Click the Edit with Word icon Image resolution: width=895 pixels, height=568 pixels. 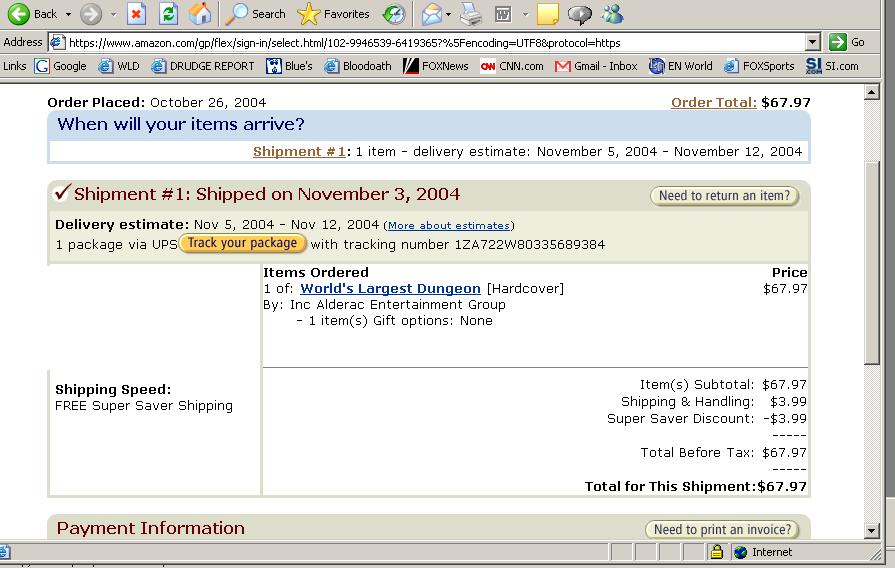coord(503,14)
